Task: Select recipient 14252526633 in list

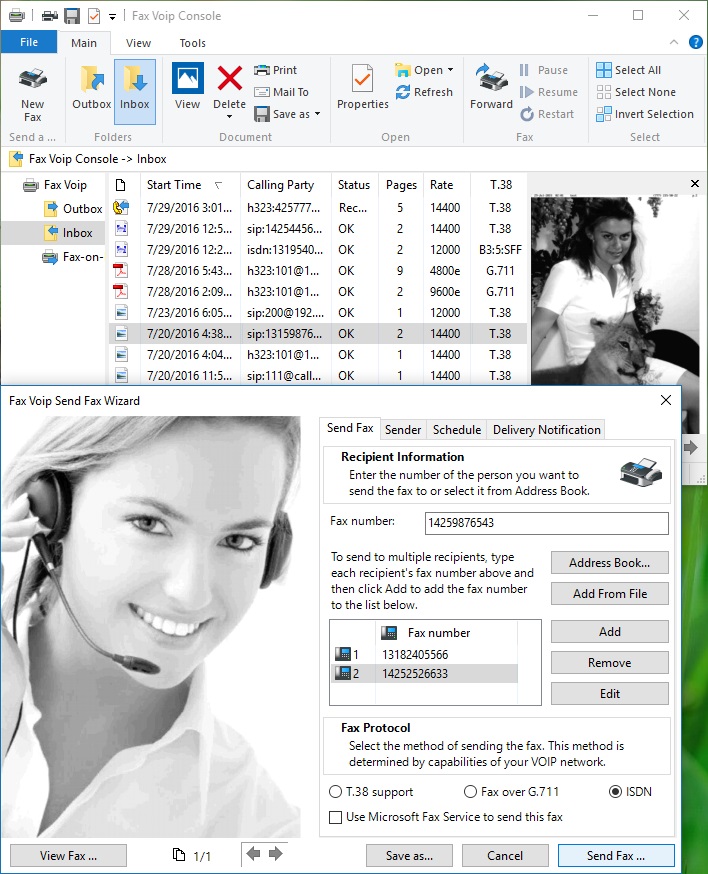Action: tap(426, 673)
